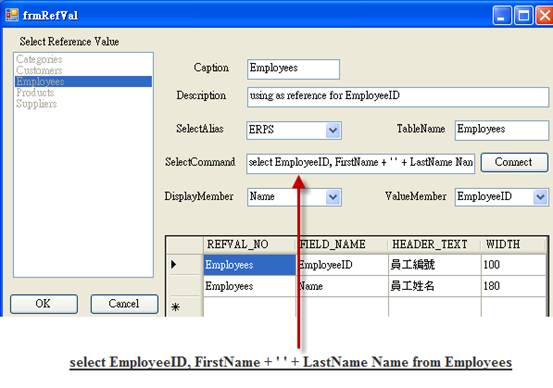Select the 員工姓名 header text cell
553x388 pixels.
[434, 286]
